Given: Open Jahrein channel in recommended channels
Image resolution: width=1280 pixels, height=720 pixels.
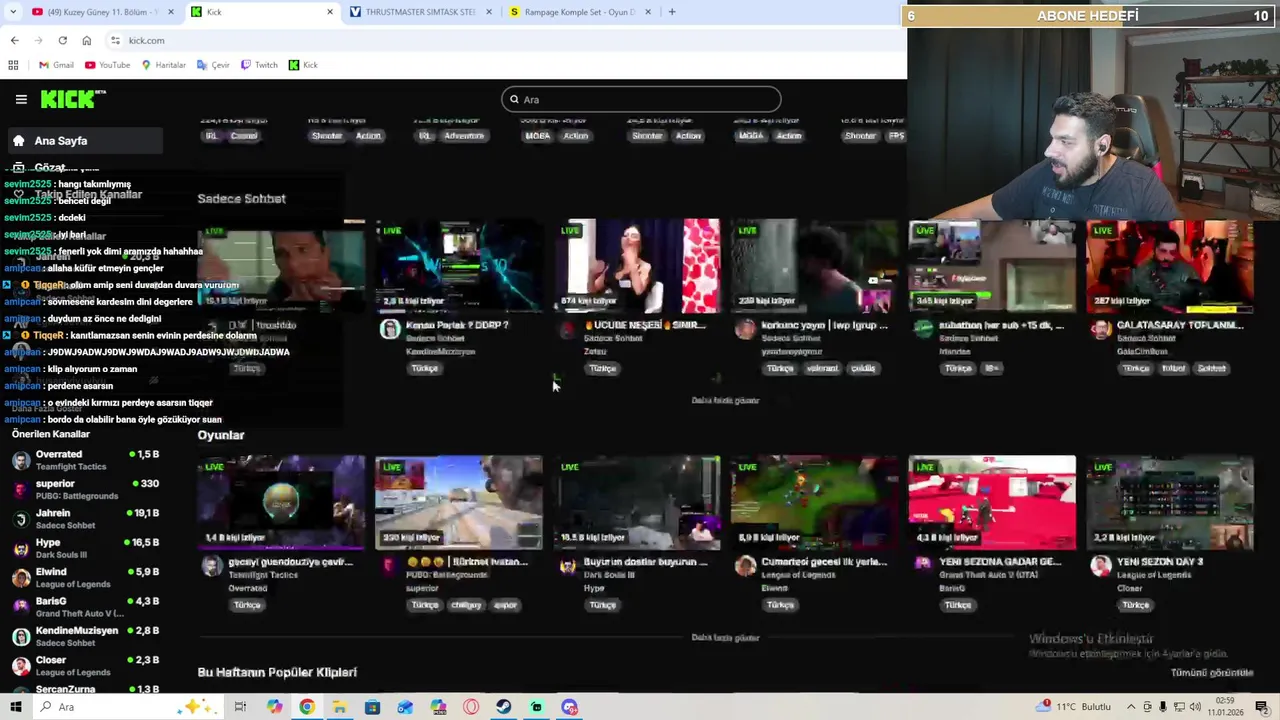Looking at the screenshot, I should [85, 519].
